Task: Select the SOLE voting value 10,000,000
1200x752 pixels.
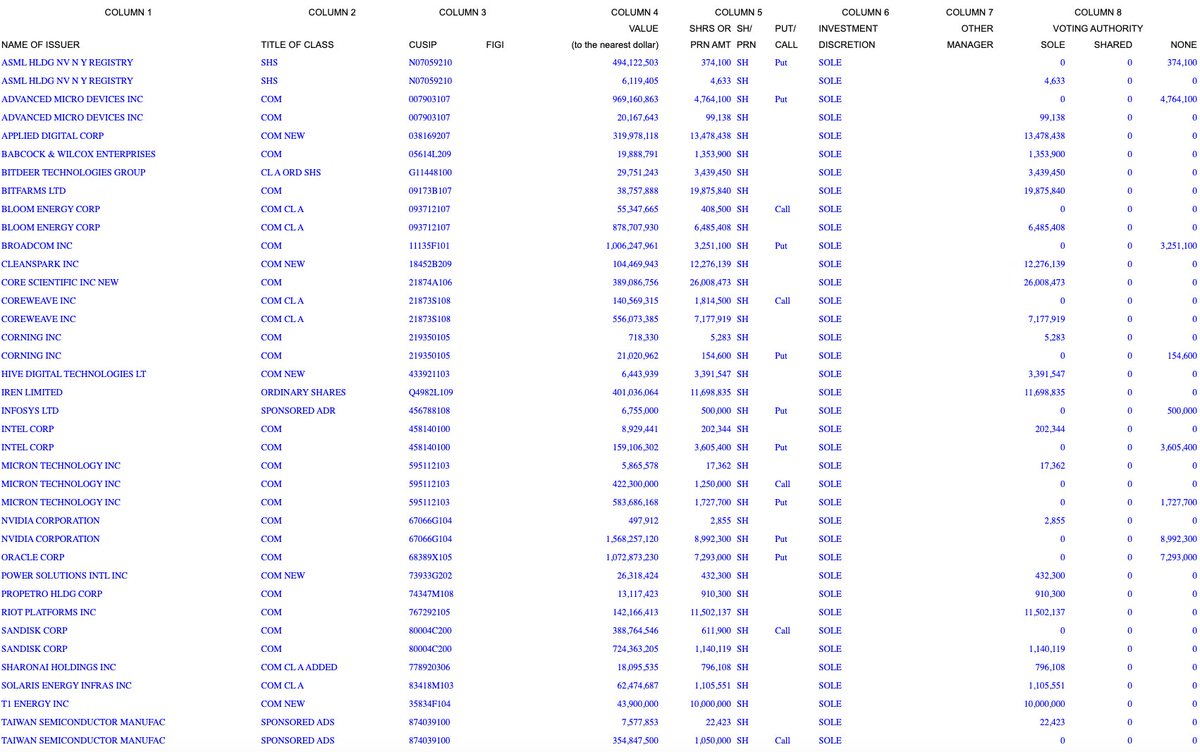Action: pyautogui.click(x=1045, y=703)
